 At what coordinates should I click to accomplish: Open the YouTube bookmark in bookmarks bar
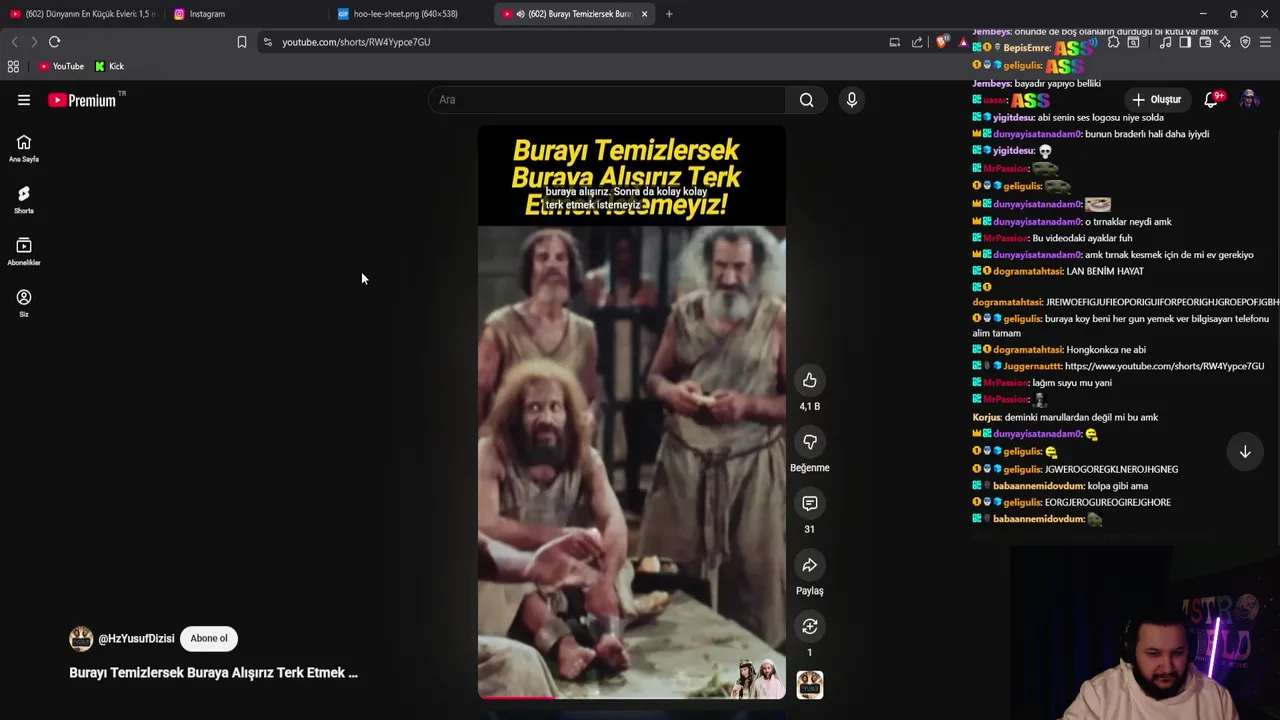pyautogui.click(x=61, y=66)
